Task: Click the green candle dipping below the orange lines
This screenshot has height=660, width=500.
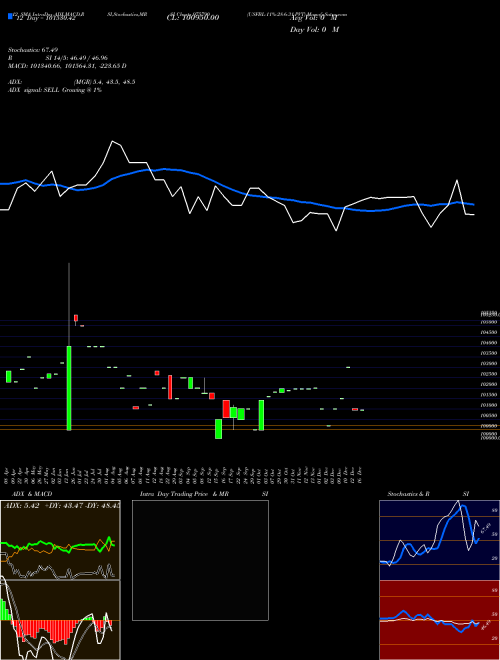Action: [218, 428]
